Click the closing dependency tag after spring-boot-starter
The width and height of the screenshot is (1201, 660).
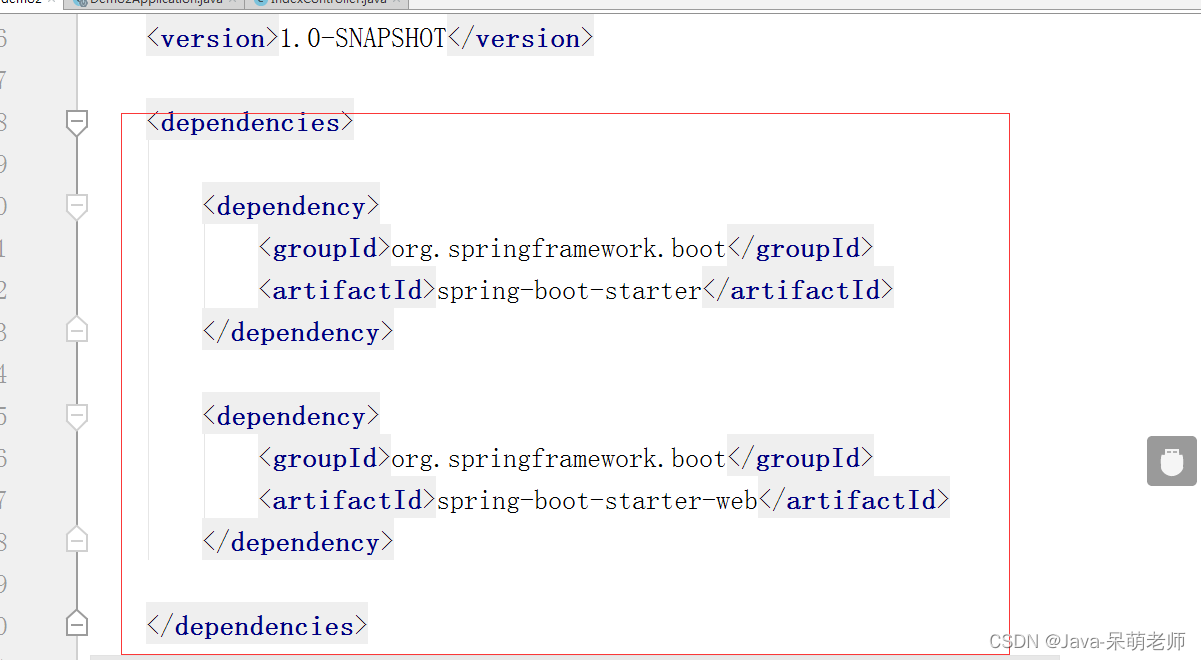(x=298, y=333)
